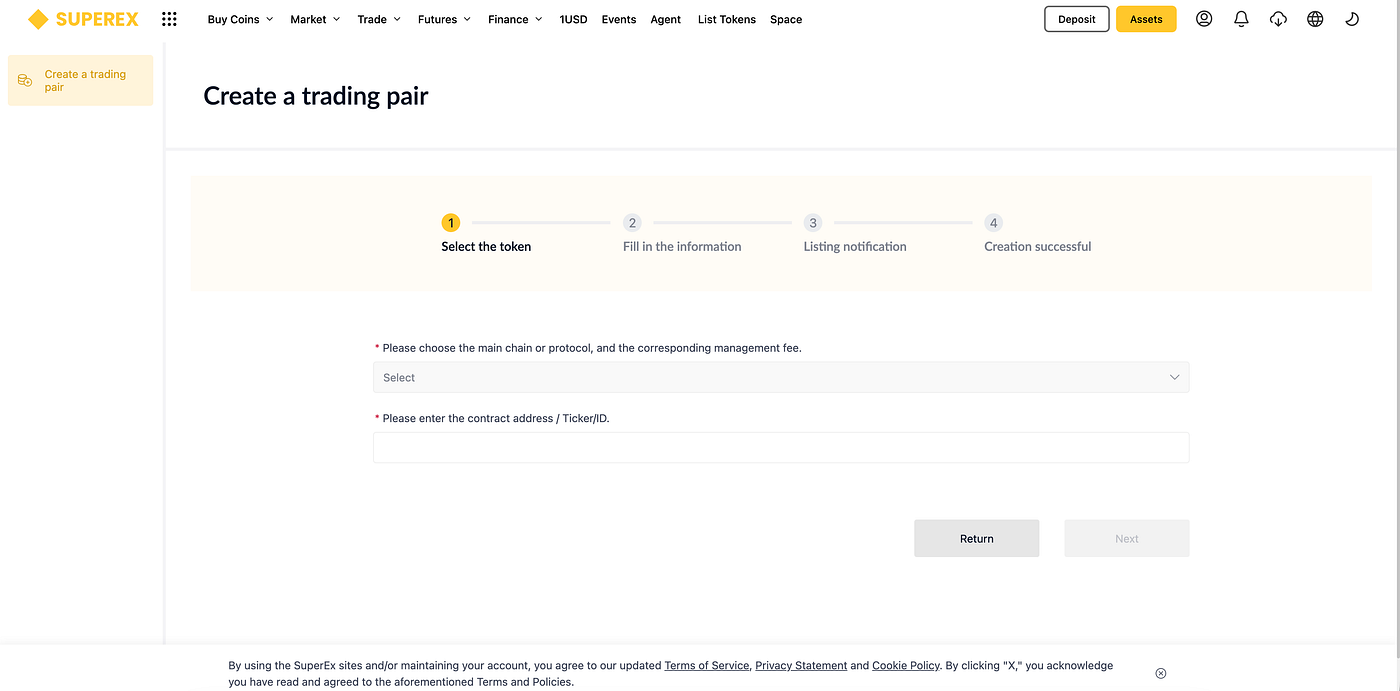Viewport: 1400px width, 691px height.
Task: Open the List Tokens menu item
Action: [x=727, y=19]
